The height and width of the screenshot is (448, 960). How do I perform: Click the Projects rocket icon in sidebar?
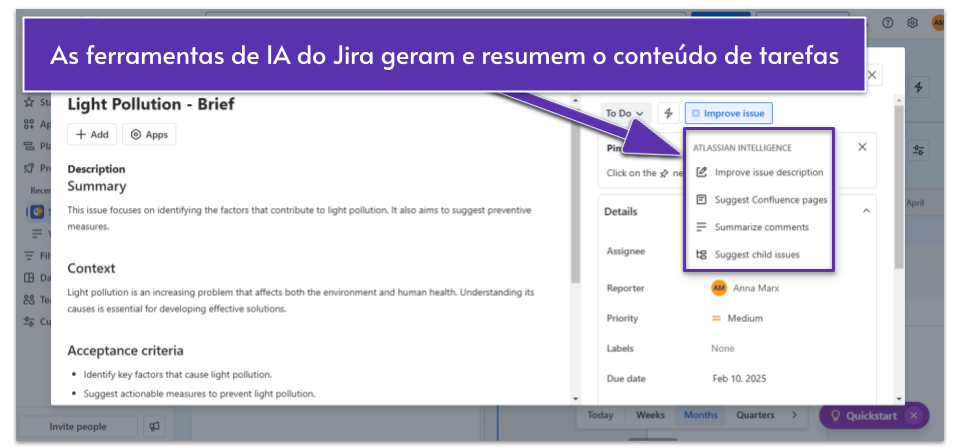point(29,168)
